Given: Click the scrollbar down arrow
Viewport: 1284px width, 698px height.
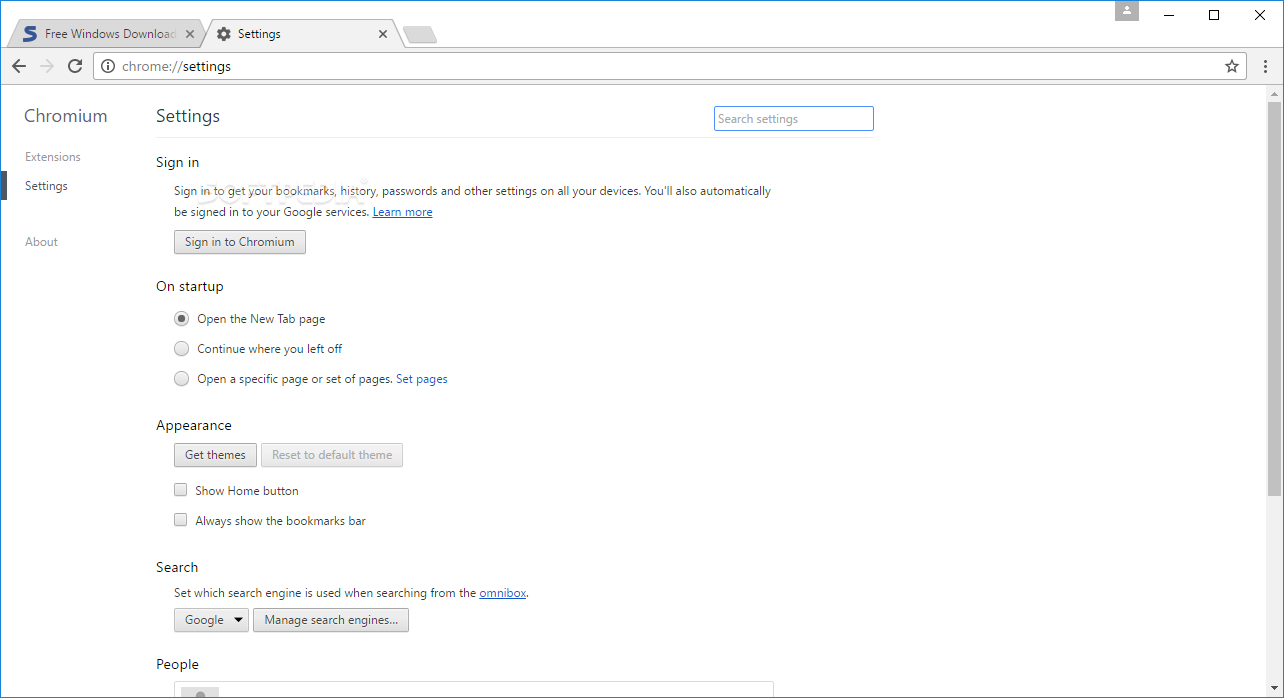Looking at the screenshot, I should coord(1274,689).
